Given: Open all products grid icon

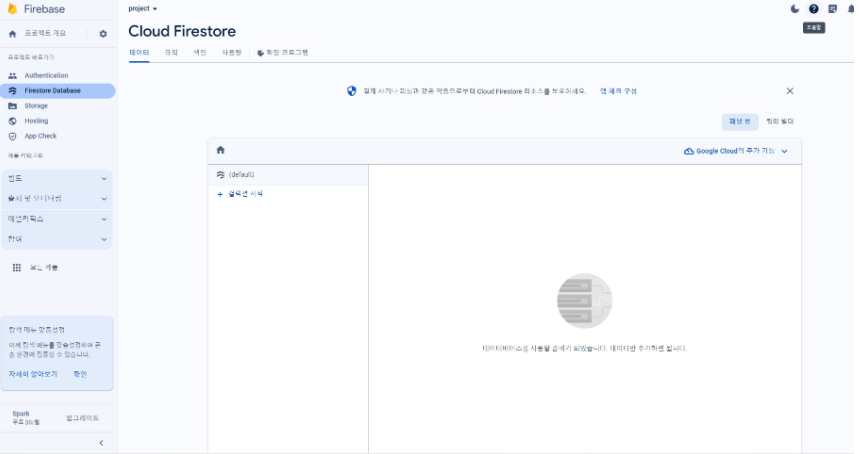Looking at the screenshot, I should 17,268.
